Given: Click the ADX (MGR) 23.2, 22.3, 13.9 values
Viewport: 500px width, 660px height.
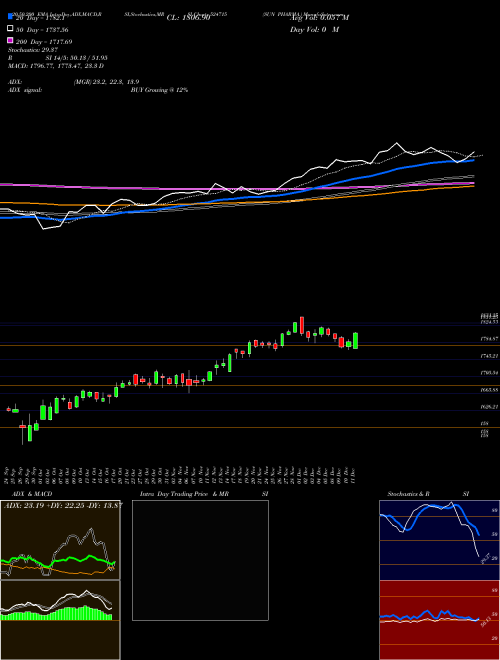Looking at the screenshot, I should (106, 82).
